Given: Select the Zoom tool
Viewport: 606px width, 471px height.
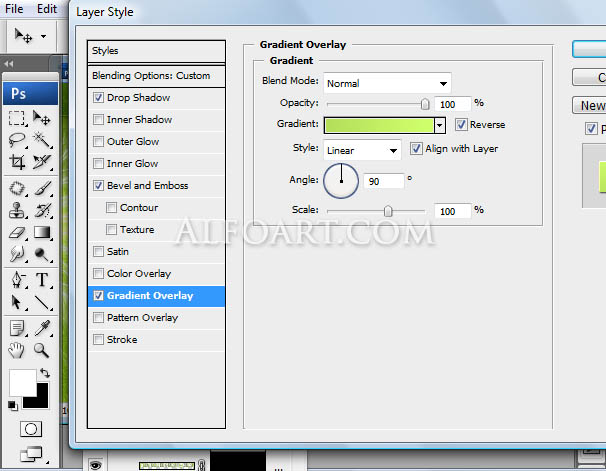Looking at the screenshot, I should 42,350.
